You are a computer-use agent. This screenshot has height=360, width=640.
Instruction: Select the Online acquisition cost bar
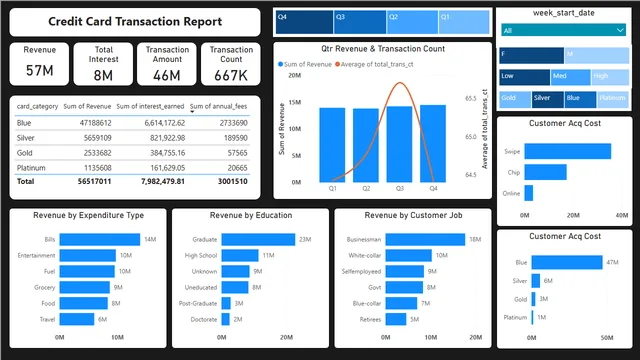[x=529, y=193]
